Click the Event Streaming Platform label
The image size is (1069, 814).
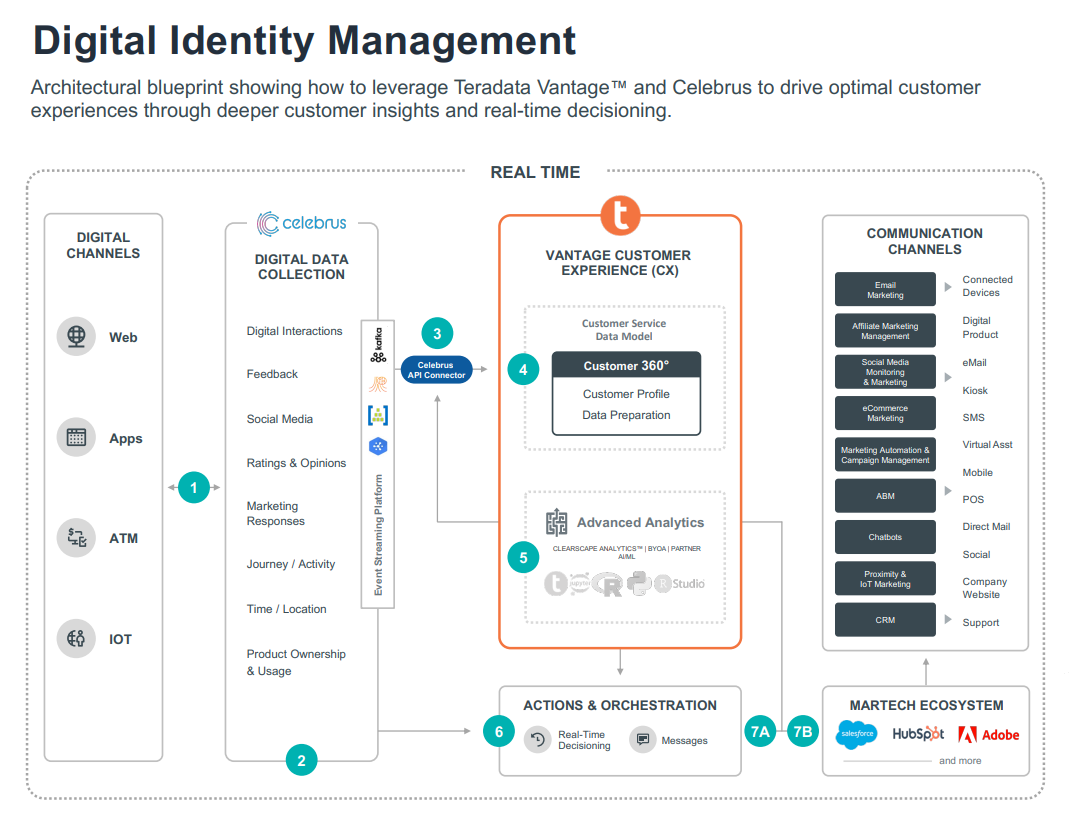pyautogui.click(x=378, y=534)
